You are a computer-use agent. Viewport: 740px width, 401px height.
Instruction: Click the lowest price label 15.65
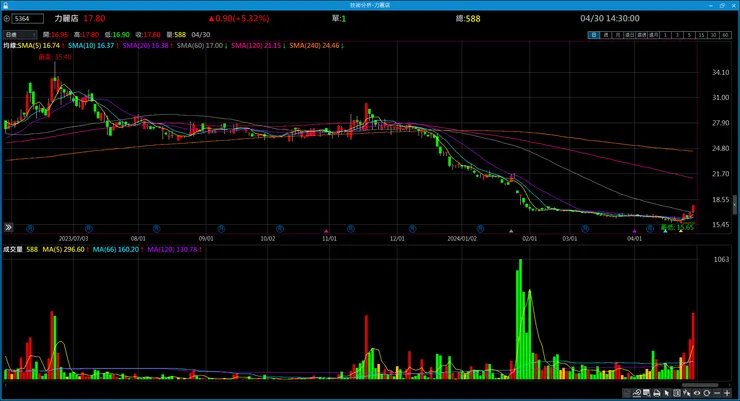(x=677, y=227)
